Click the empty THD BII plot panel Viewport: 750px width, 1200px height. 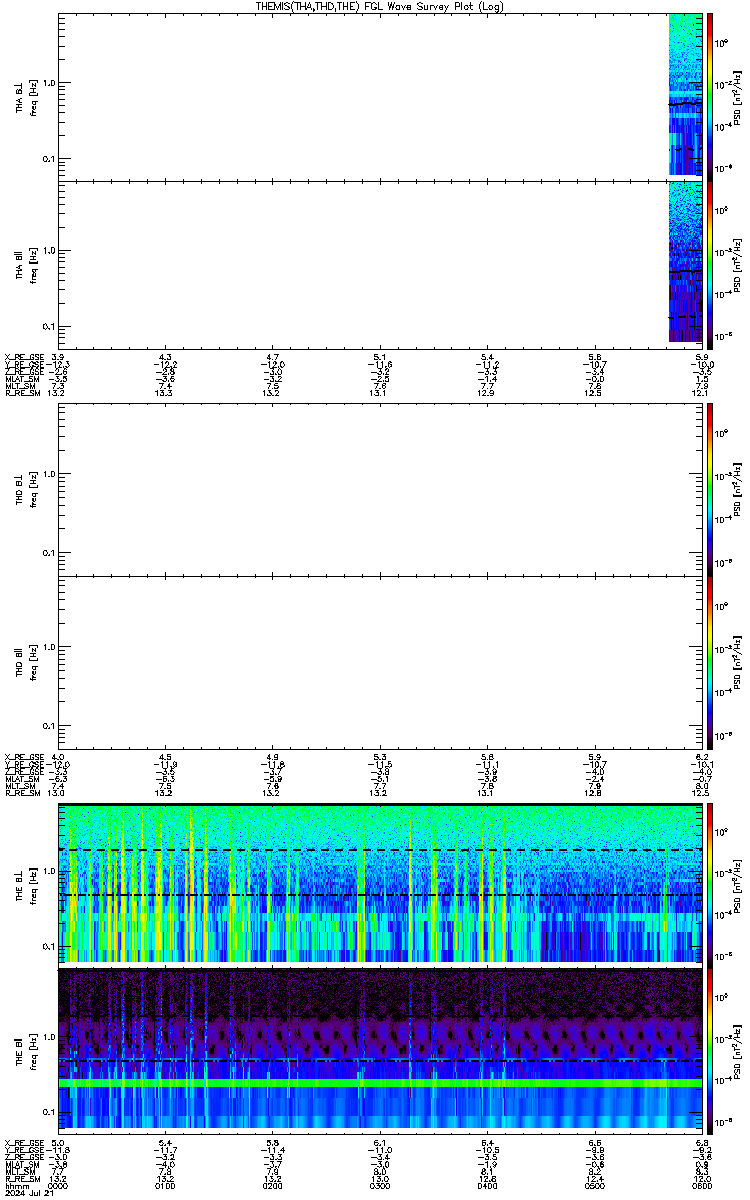click(379, 661)
